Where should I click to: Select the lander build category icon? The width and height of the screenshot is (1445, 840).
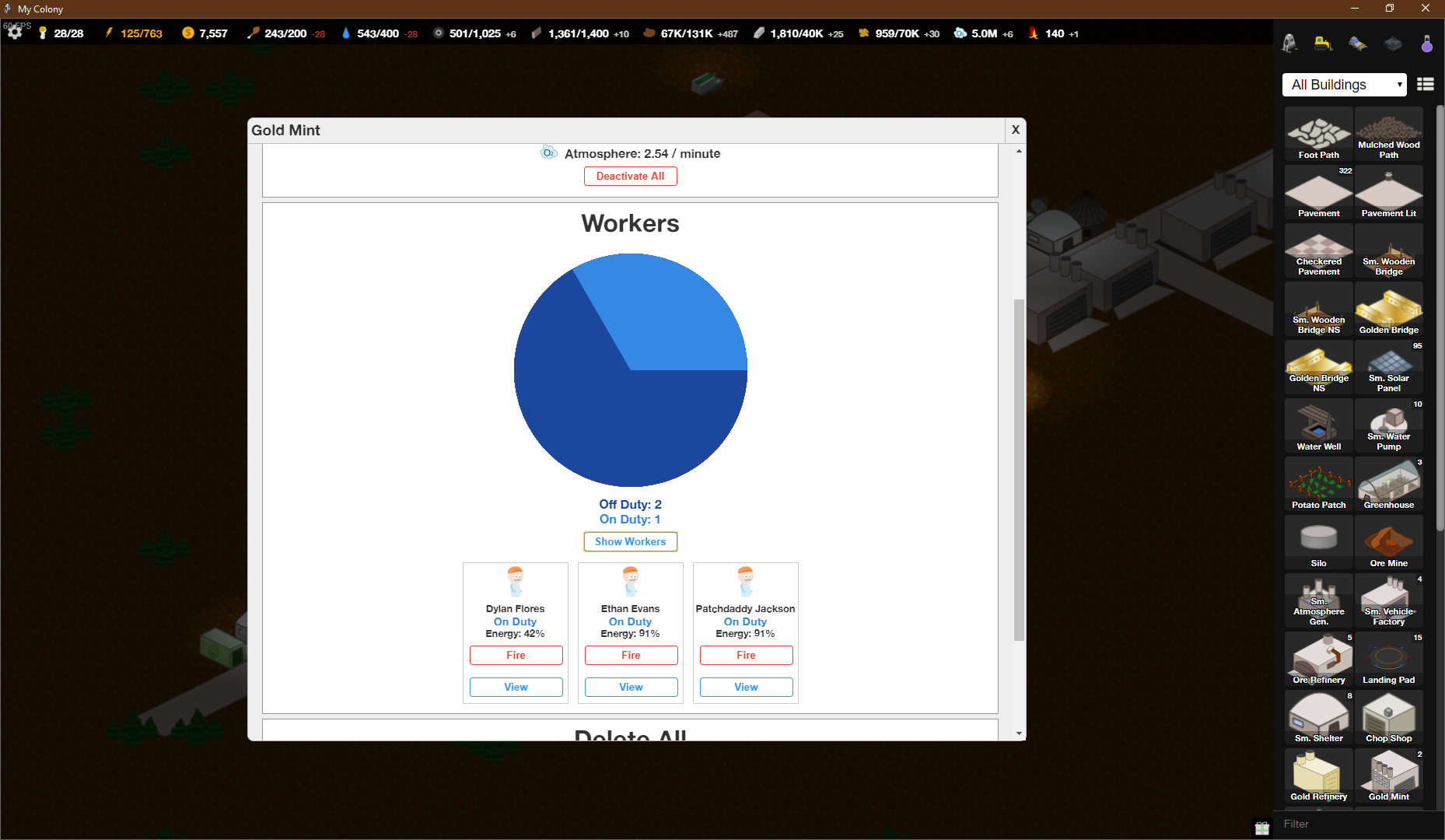(x=1289, y=44)
